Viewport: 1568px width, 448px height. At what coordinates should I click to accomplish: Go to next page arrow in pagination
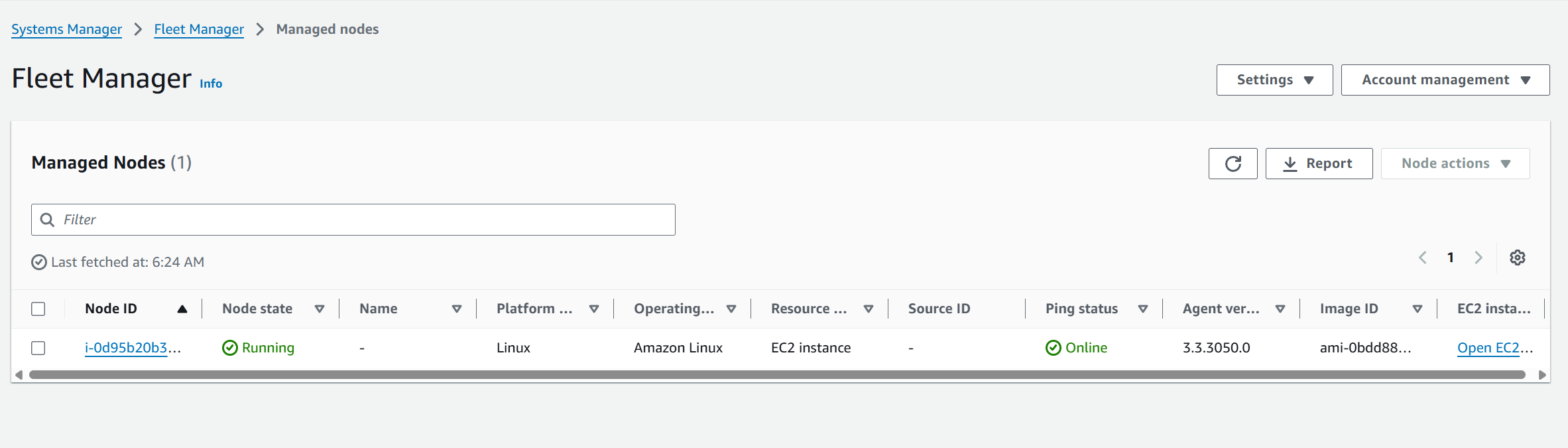tap(1478, 258)
